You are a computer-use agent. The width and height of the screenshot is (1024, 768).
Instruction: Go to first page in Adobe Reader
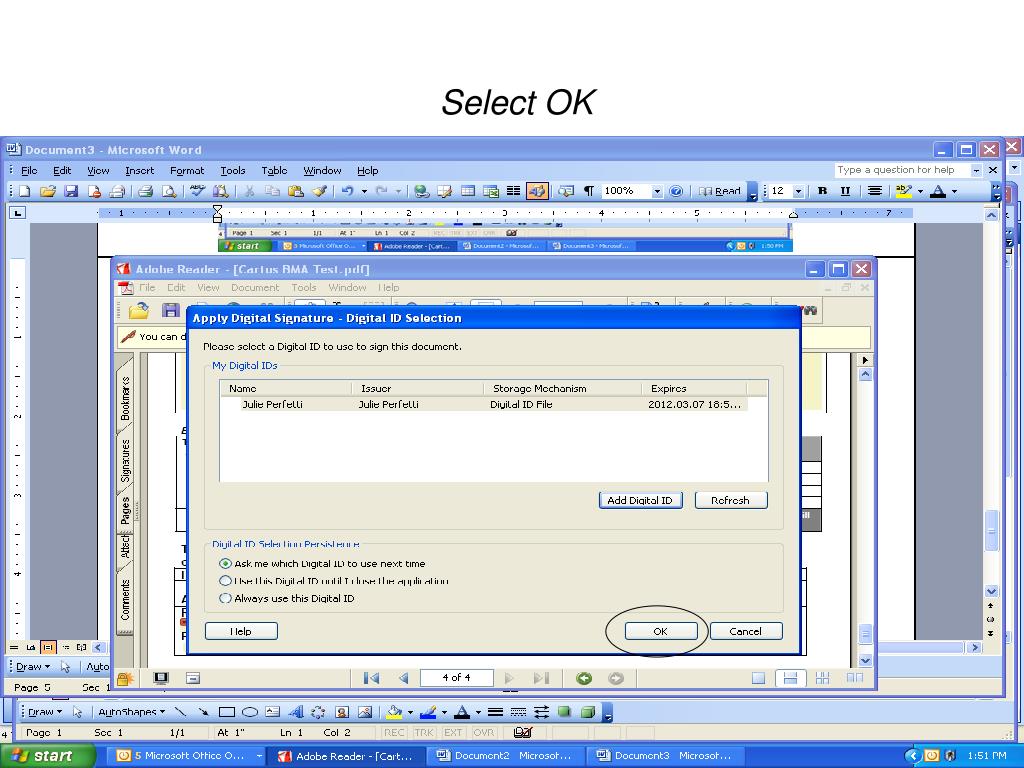(371, 678)
